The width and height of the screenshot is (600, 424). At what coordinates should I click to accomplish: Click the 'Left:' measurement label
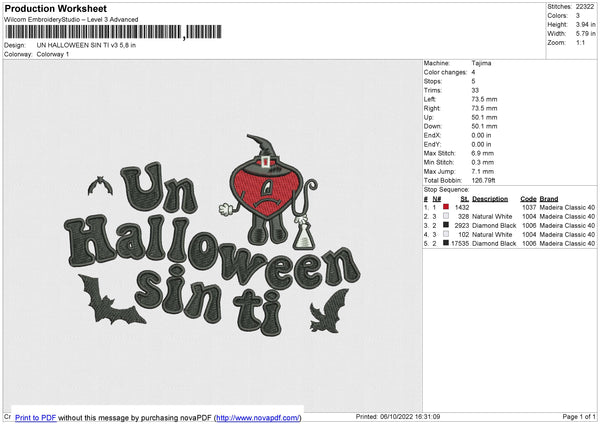tap(430, 99)
